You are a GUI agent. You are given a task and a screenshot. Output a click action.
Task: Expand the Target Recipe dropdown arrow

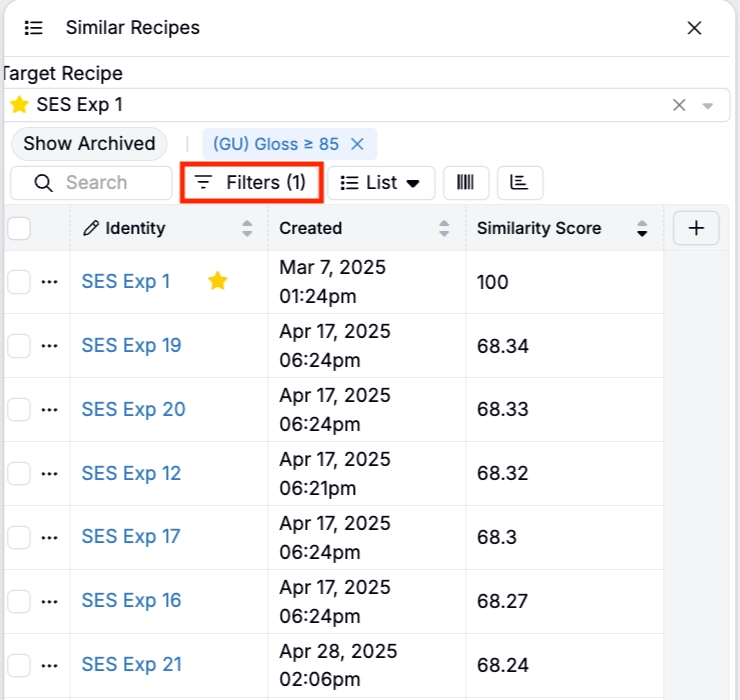708,105
